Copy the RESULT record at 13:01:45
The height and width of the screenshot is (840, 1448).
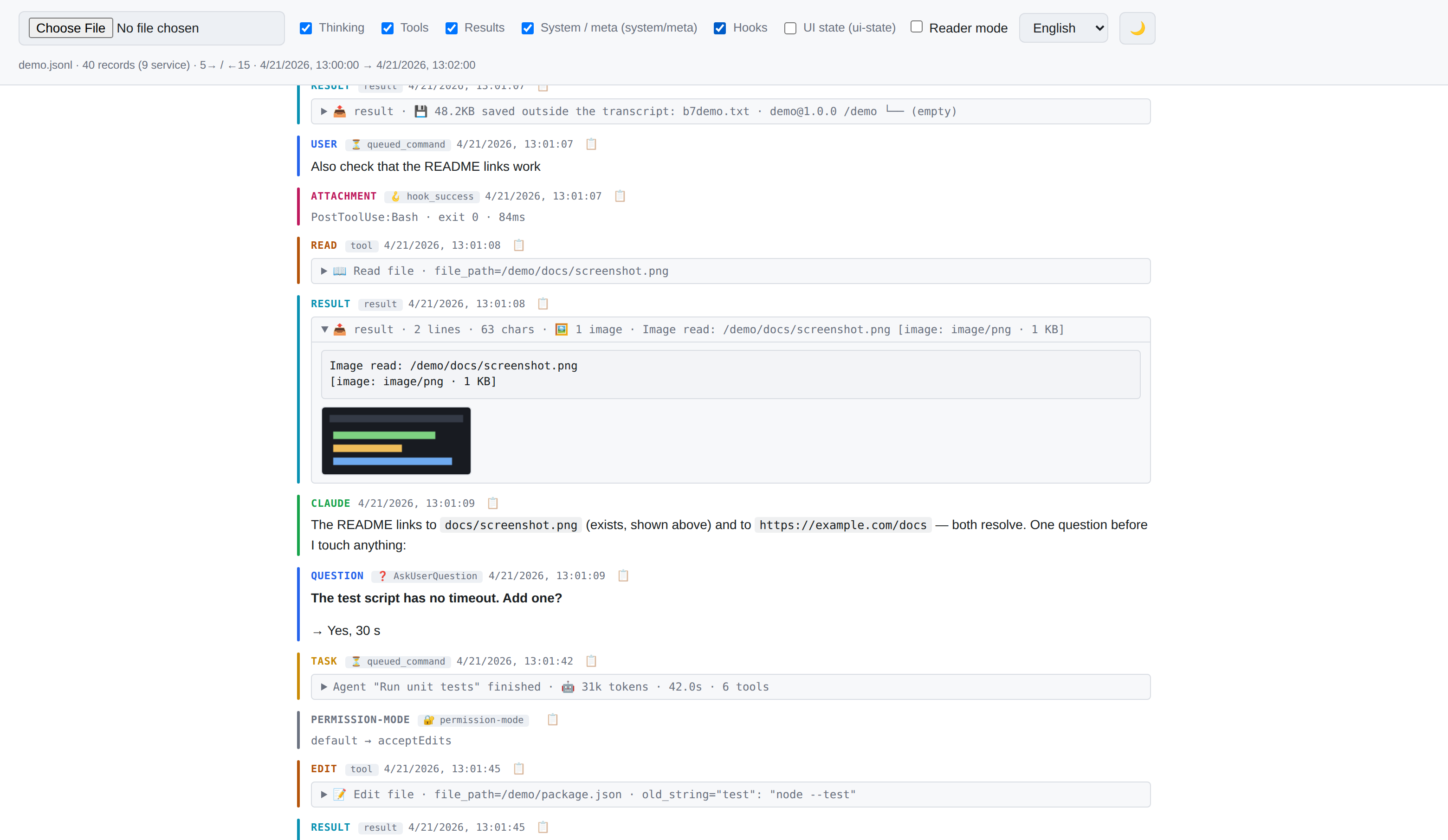tap(543, 827)
